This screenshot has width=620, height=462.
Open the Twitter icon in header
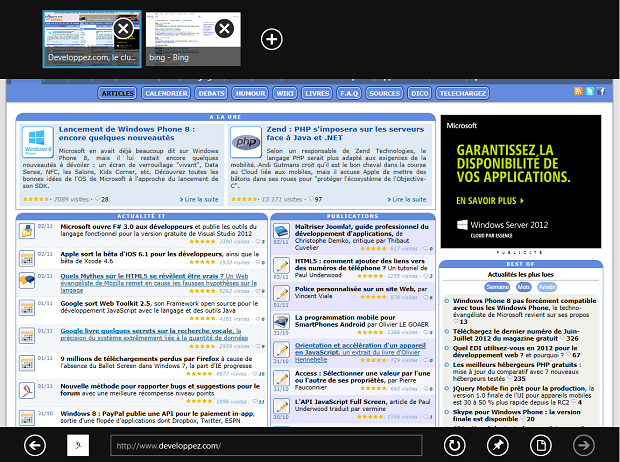tap(590, 91)
